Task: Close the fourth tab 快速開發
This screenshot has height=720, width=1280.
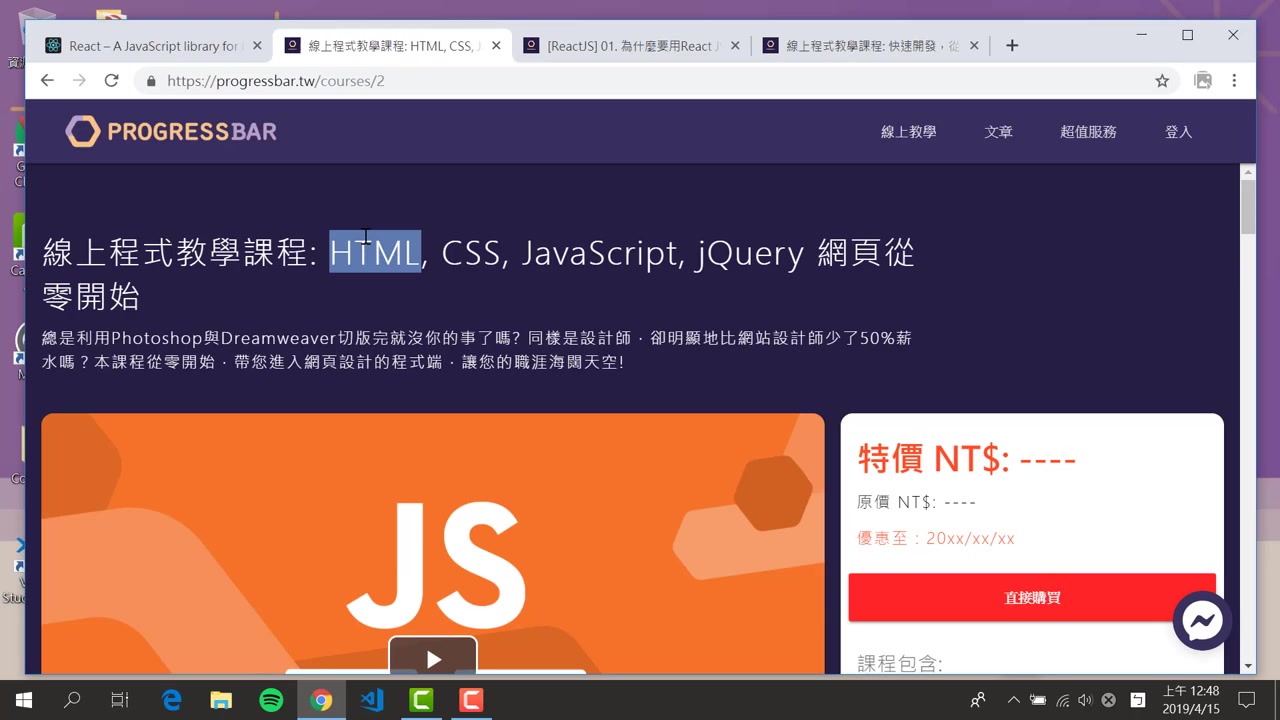Action: point(975,46)
